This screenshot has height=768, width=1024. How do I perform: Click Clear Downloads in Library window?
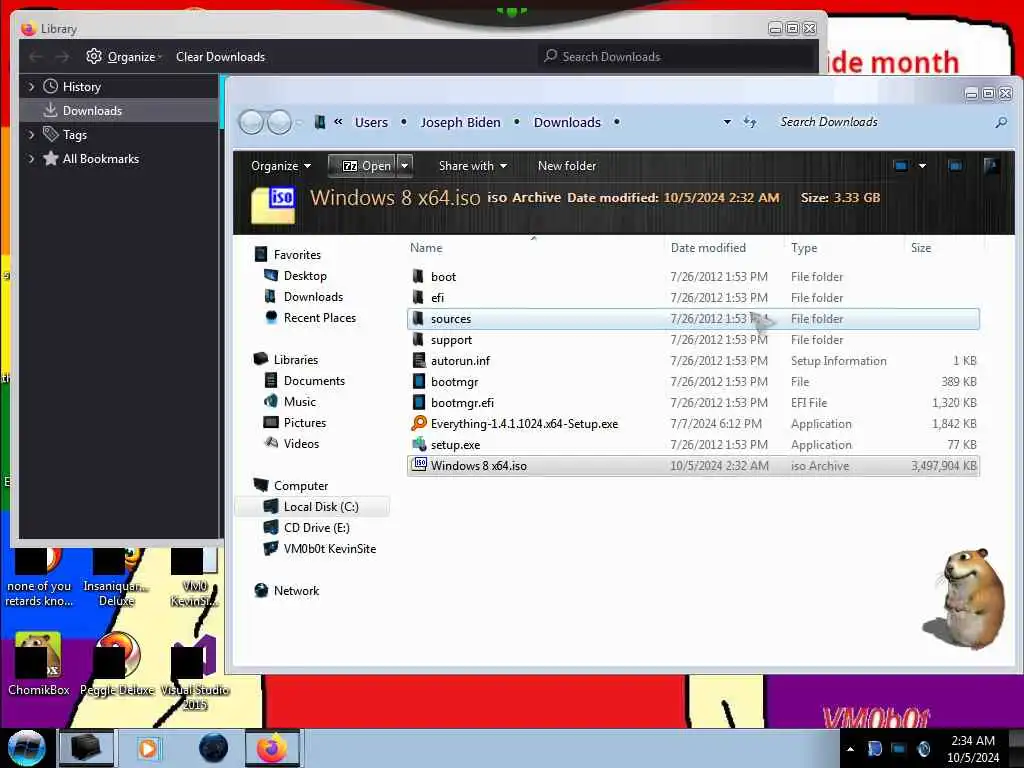point(220,57)
